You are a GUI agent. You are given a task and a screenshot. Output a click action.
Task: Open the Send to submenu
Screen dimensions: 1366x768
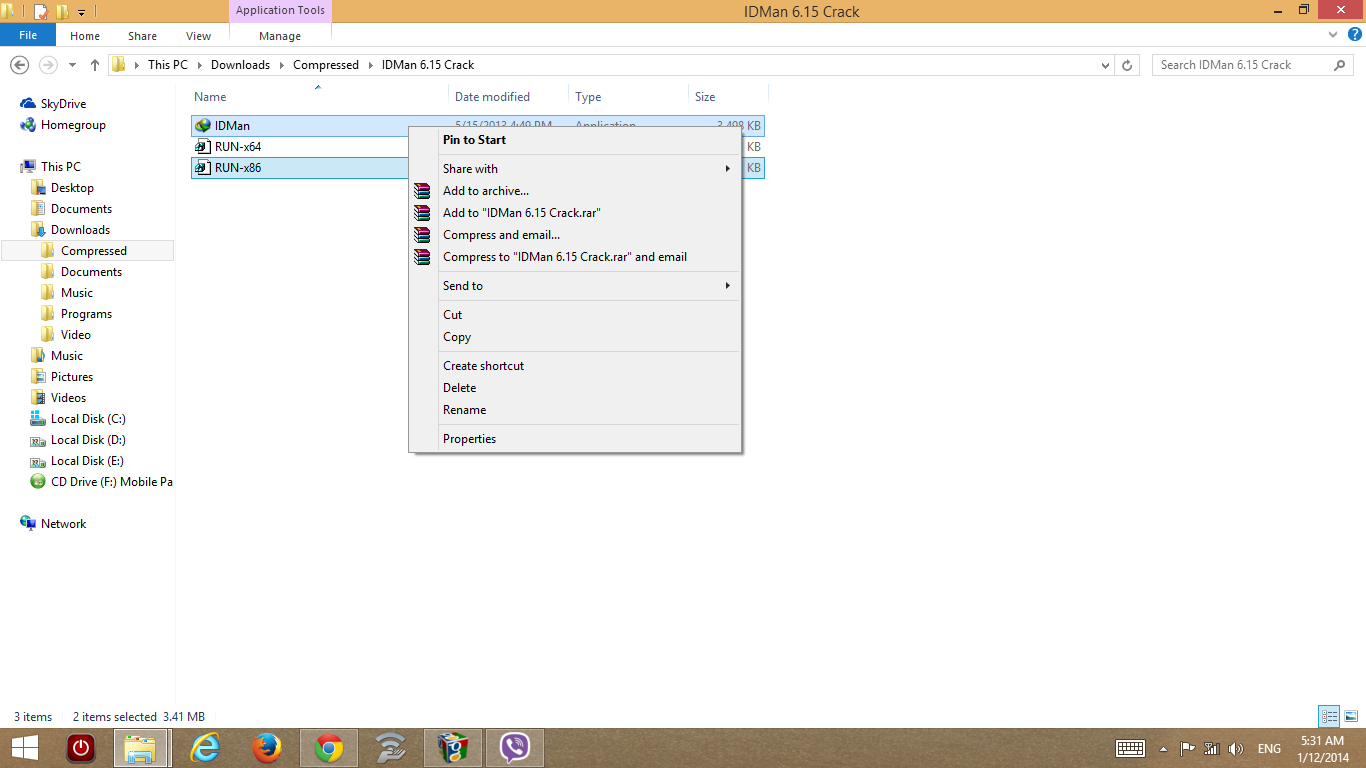pyautogui.click(x=575, y=286)
